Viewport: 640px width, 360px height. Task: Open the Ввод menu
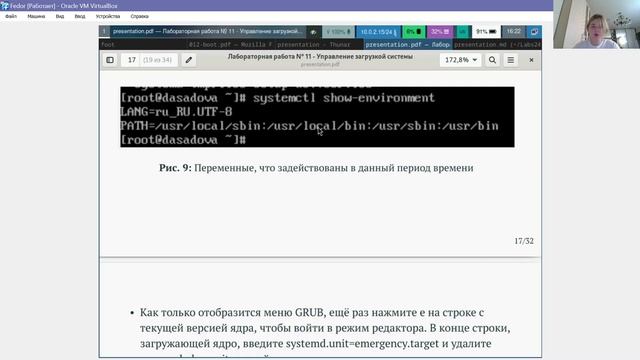click(x=80, y=16)
